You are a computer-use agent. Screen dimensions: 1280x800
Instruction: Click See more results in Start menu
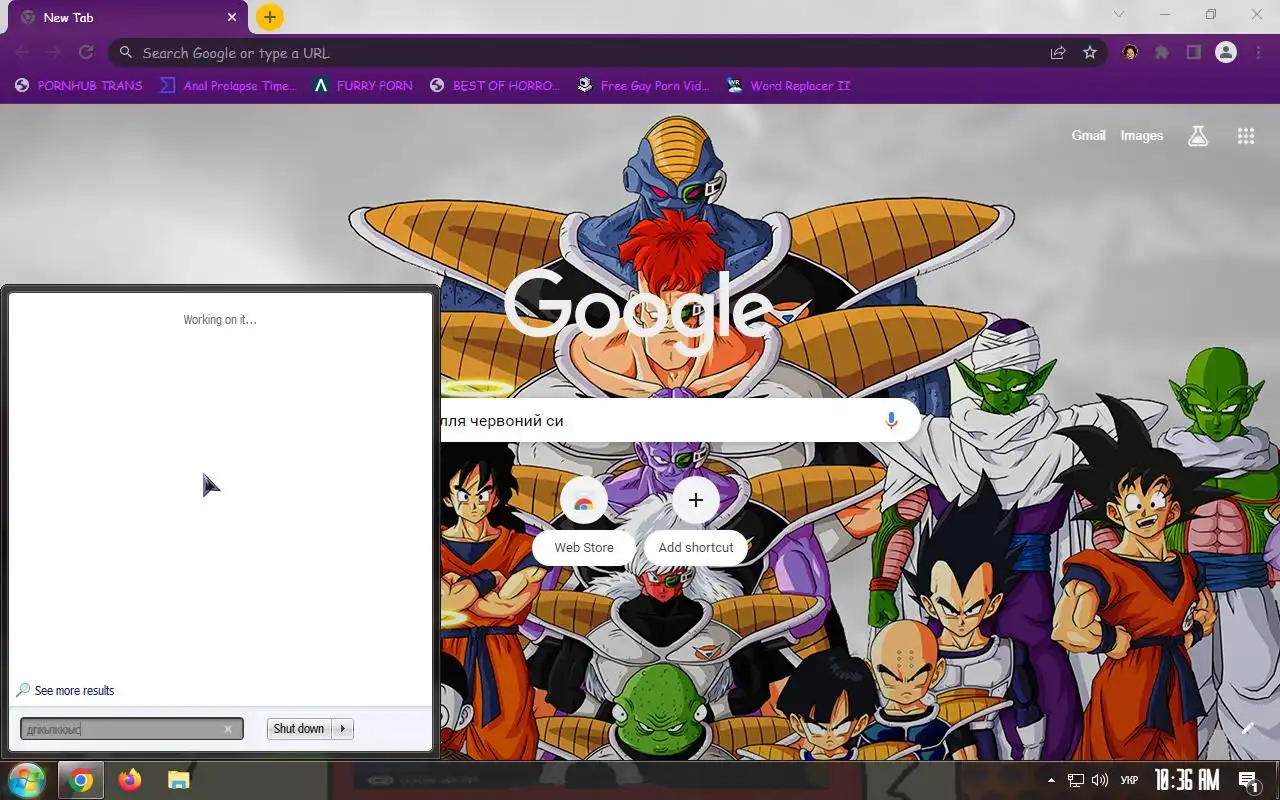[x=65, y=691]
